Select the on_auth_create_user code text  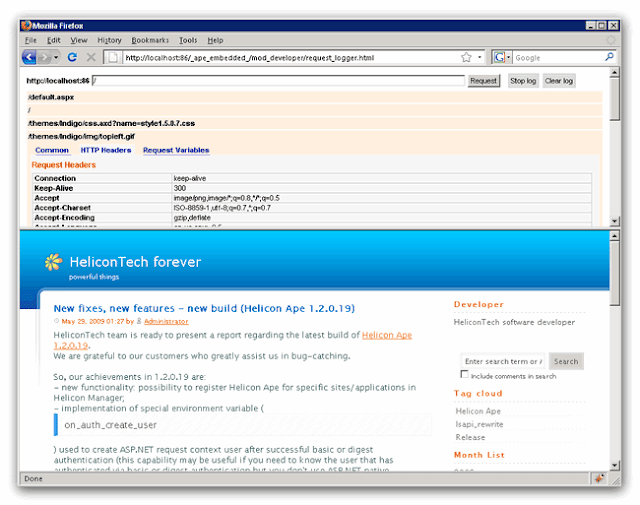111,425
